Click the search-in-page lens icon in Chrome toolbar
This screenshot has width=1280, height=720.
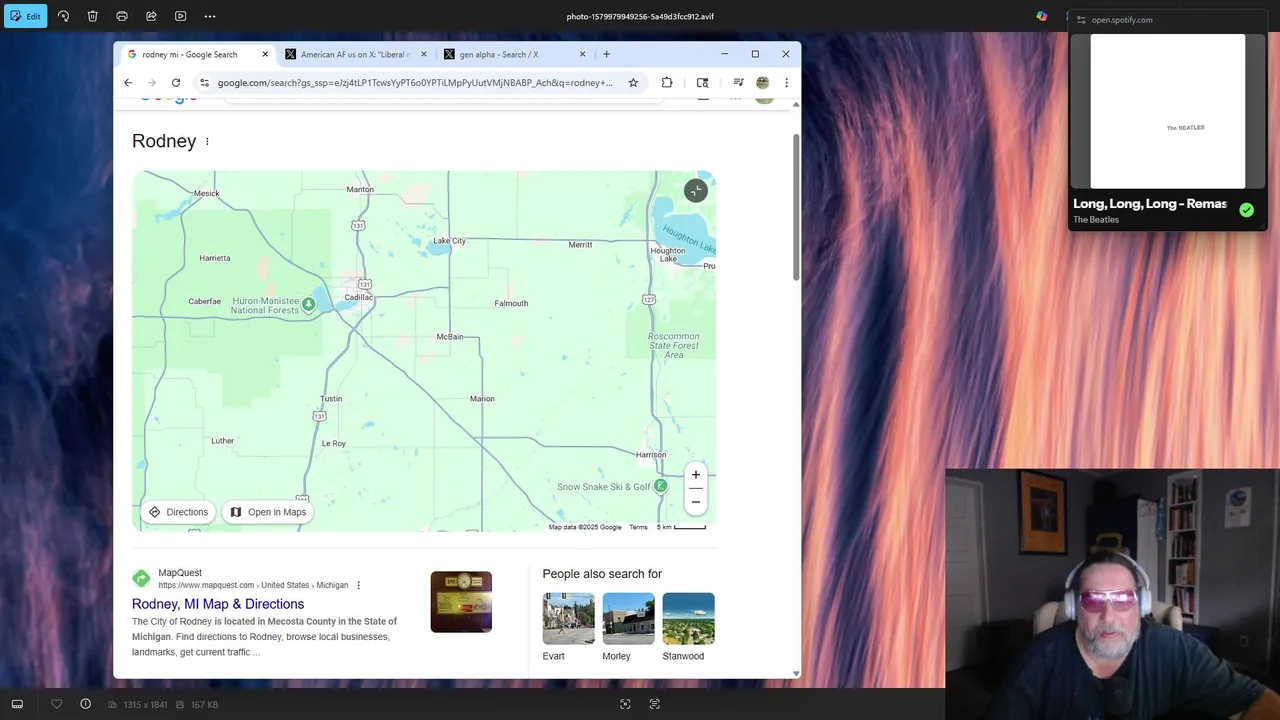coord(703,83)
